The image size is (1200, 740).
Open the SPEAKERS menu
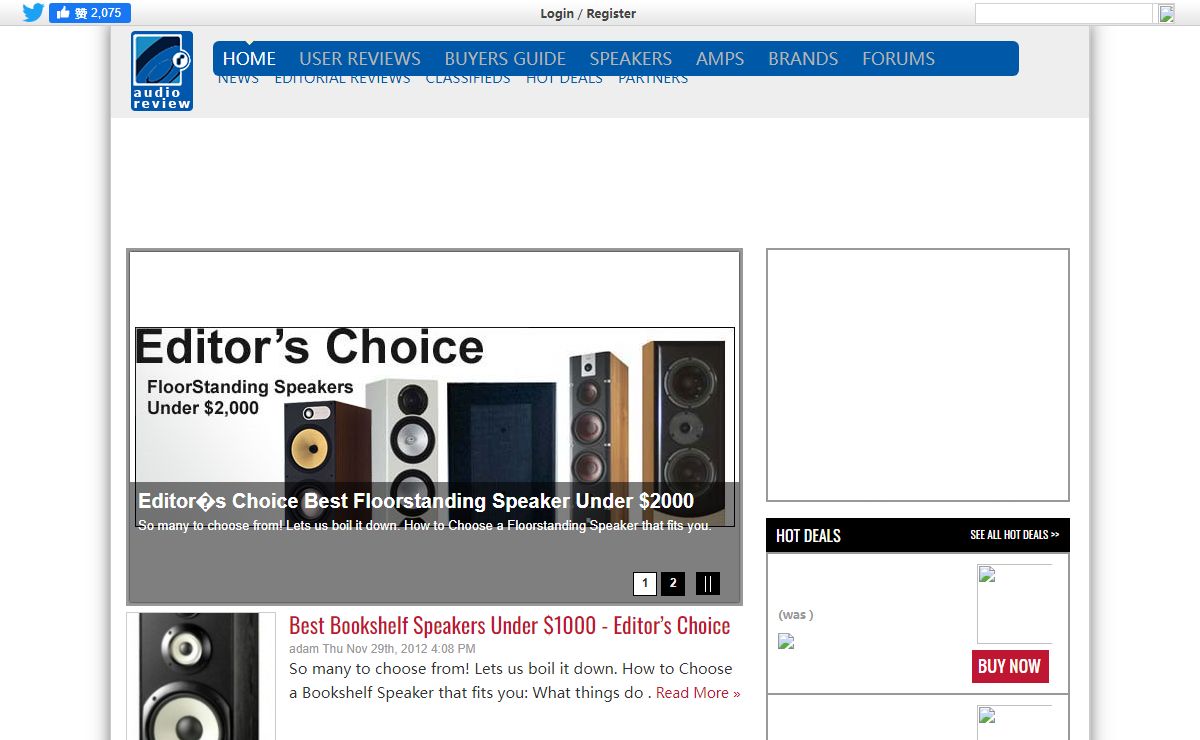tap(631, 58)
